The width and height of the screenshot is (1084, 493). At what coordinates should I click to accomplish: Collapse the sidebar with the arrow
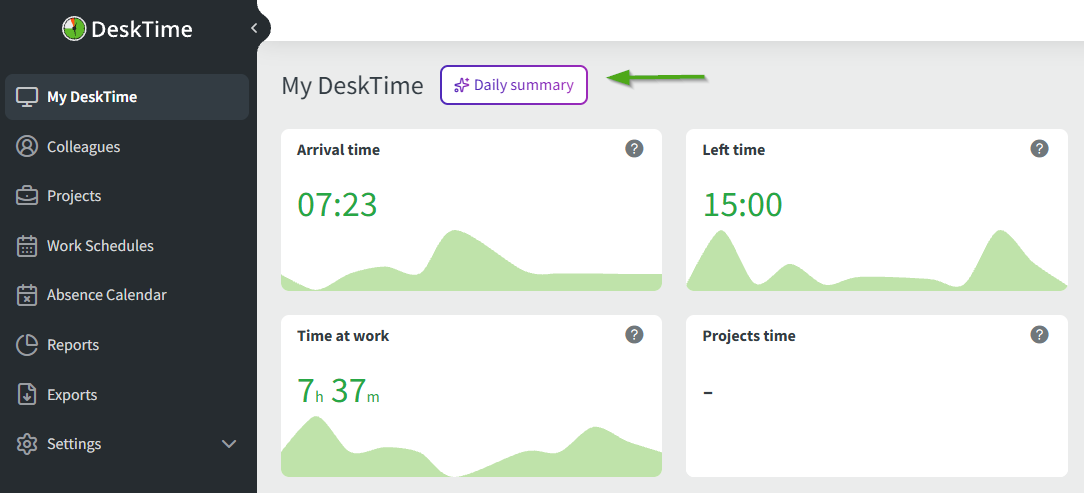[254, 28]
